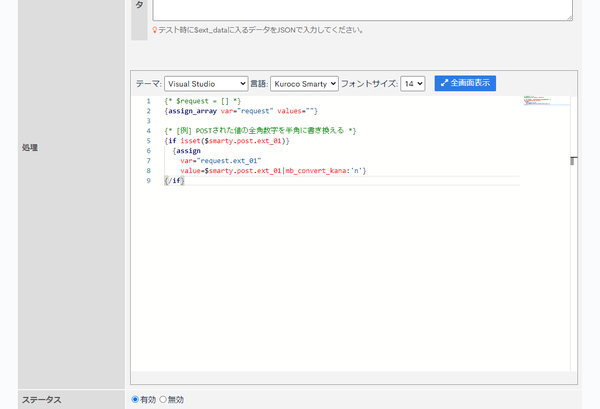This screenshot has height=409, width=600.
Task: Click line number 1 in gutter
Action: click(x=148, y=101)
